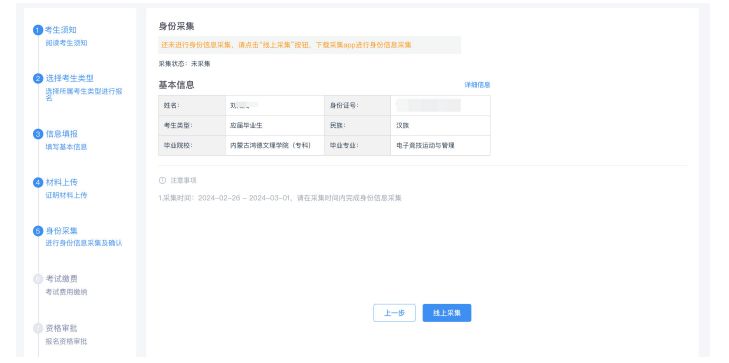Click the clock icon beside 注意事项
Screen dimensions: 729x363
point(162,180)
